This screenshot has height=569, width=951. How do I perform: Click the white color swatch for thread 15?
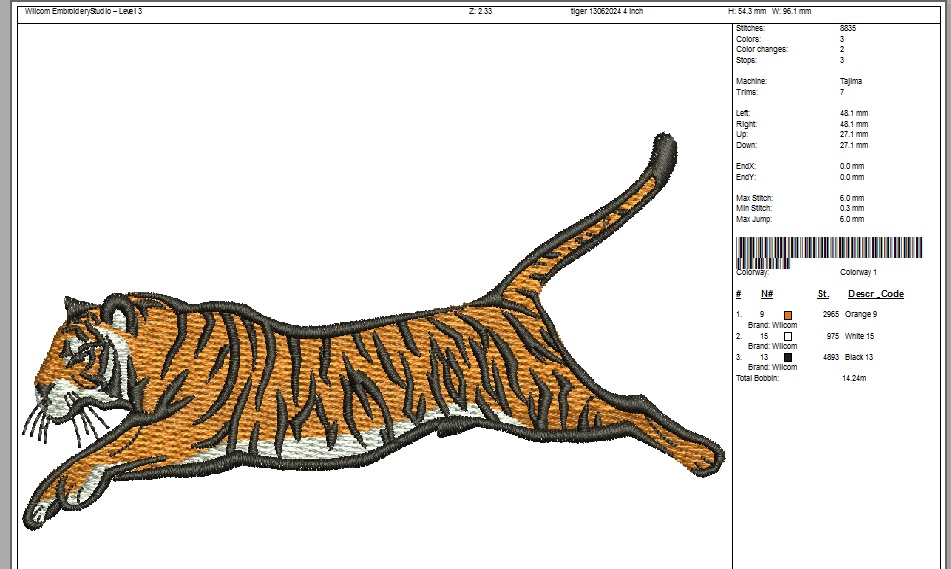click(x=788, y=336)
